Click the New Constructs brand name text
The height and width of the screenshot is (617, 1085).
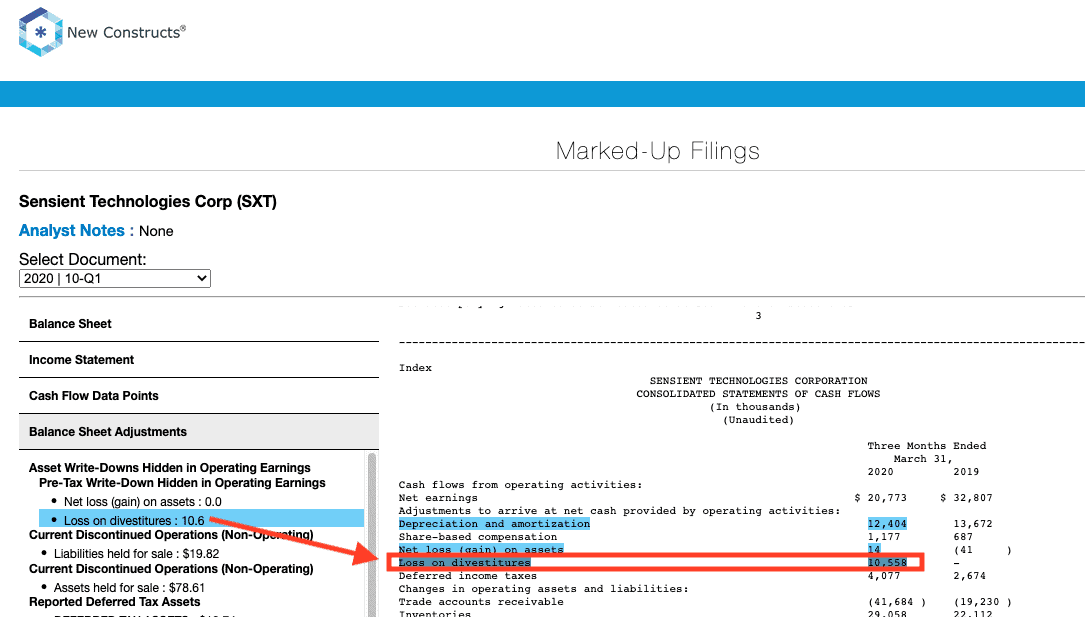pyautogui.click(x=126, y=33)
